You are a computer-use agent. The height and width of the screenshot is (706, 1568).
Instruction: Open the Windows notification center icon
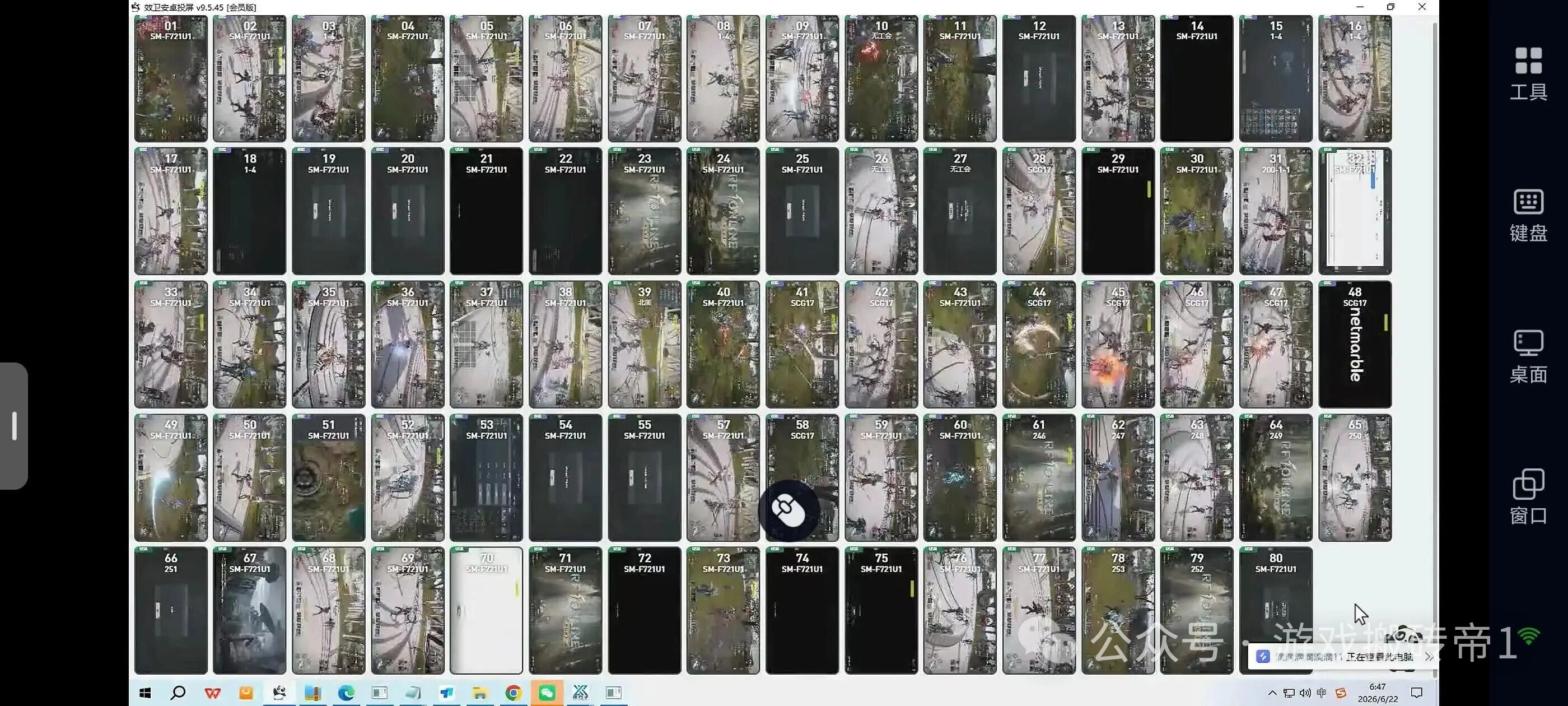click(x=1417, y=693)
